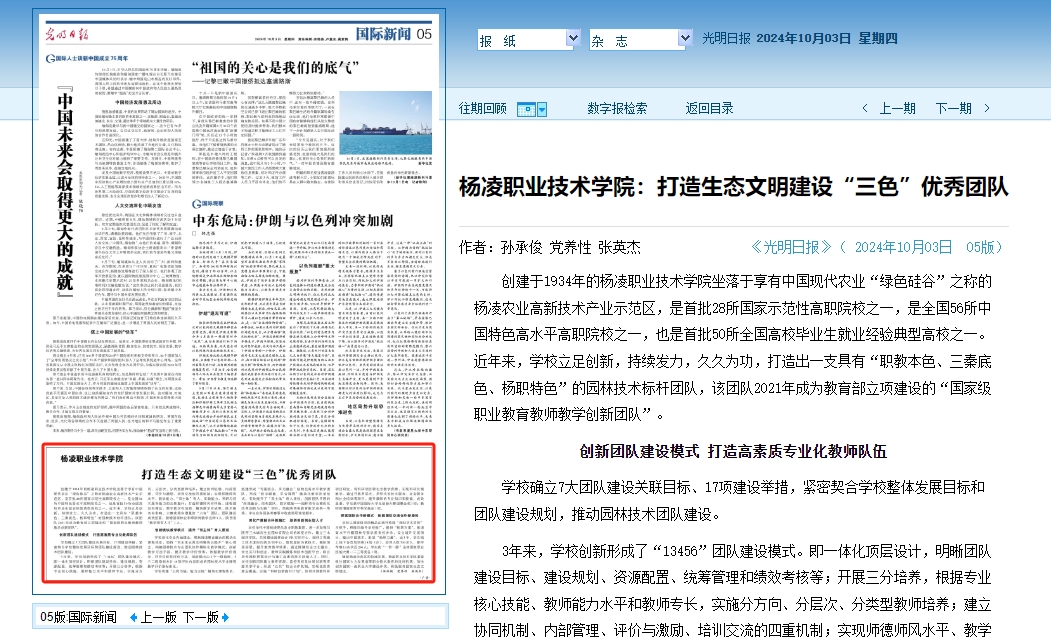1051x639 pixels.
Task: Go to next issue via 下一期
Action: pos(953,109)
